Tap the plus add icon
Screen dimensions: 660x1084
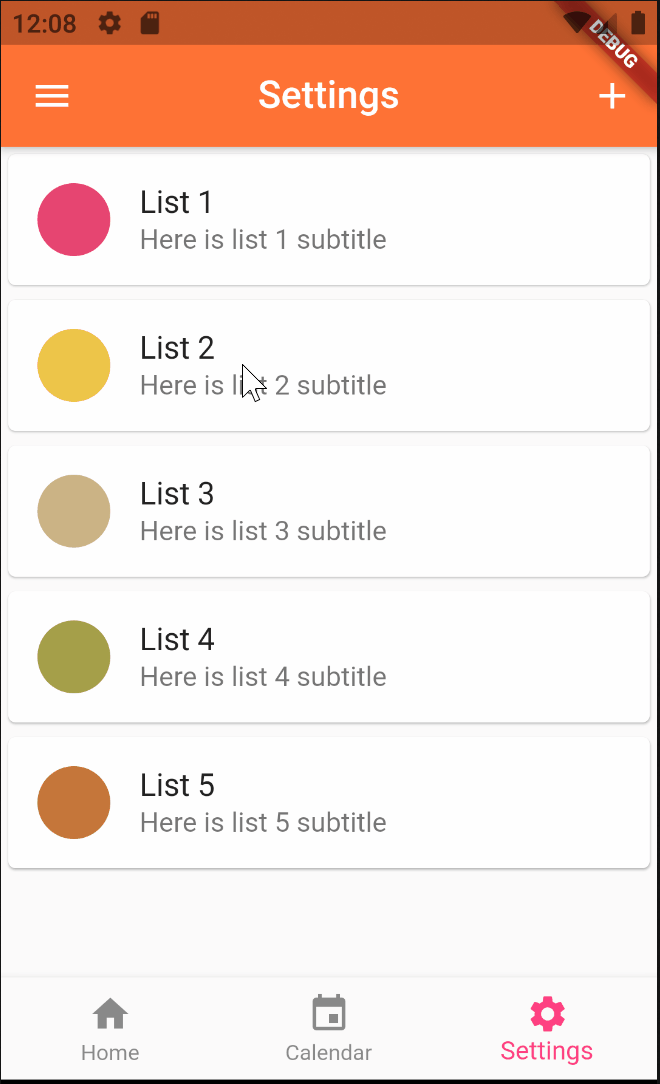(x=611, y=96)
